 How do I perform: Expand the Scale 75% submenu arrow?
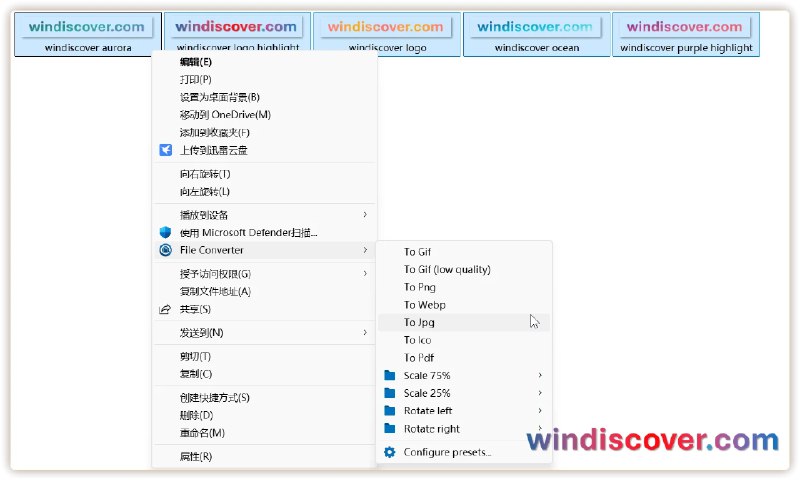(540, 375)
